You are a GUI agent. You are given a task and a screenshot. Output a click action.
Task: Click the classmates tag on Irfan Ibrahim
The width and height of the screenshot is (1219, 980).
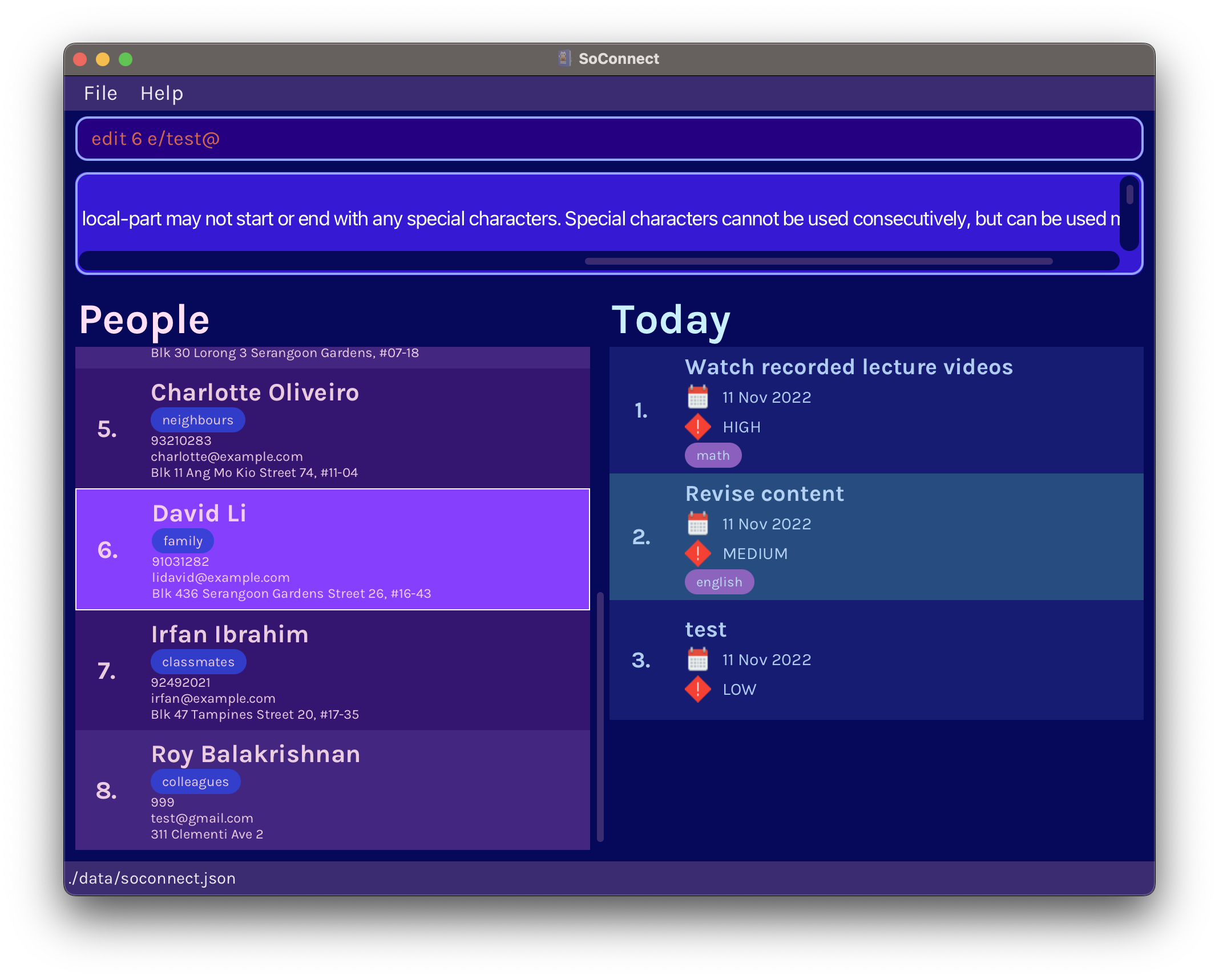(x=198, y=662)
